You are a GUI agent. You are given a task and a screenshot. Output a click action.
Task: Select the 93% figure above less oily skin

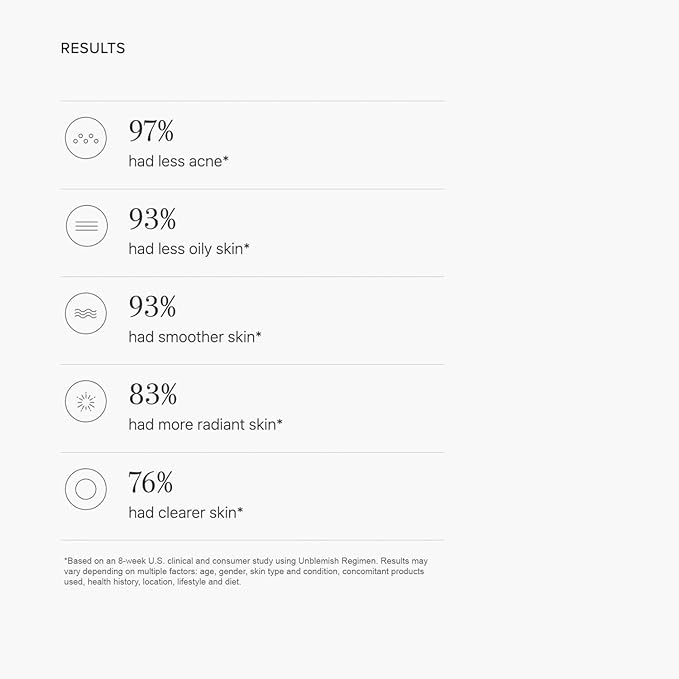point(152,219)
